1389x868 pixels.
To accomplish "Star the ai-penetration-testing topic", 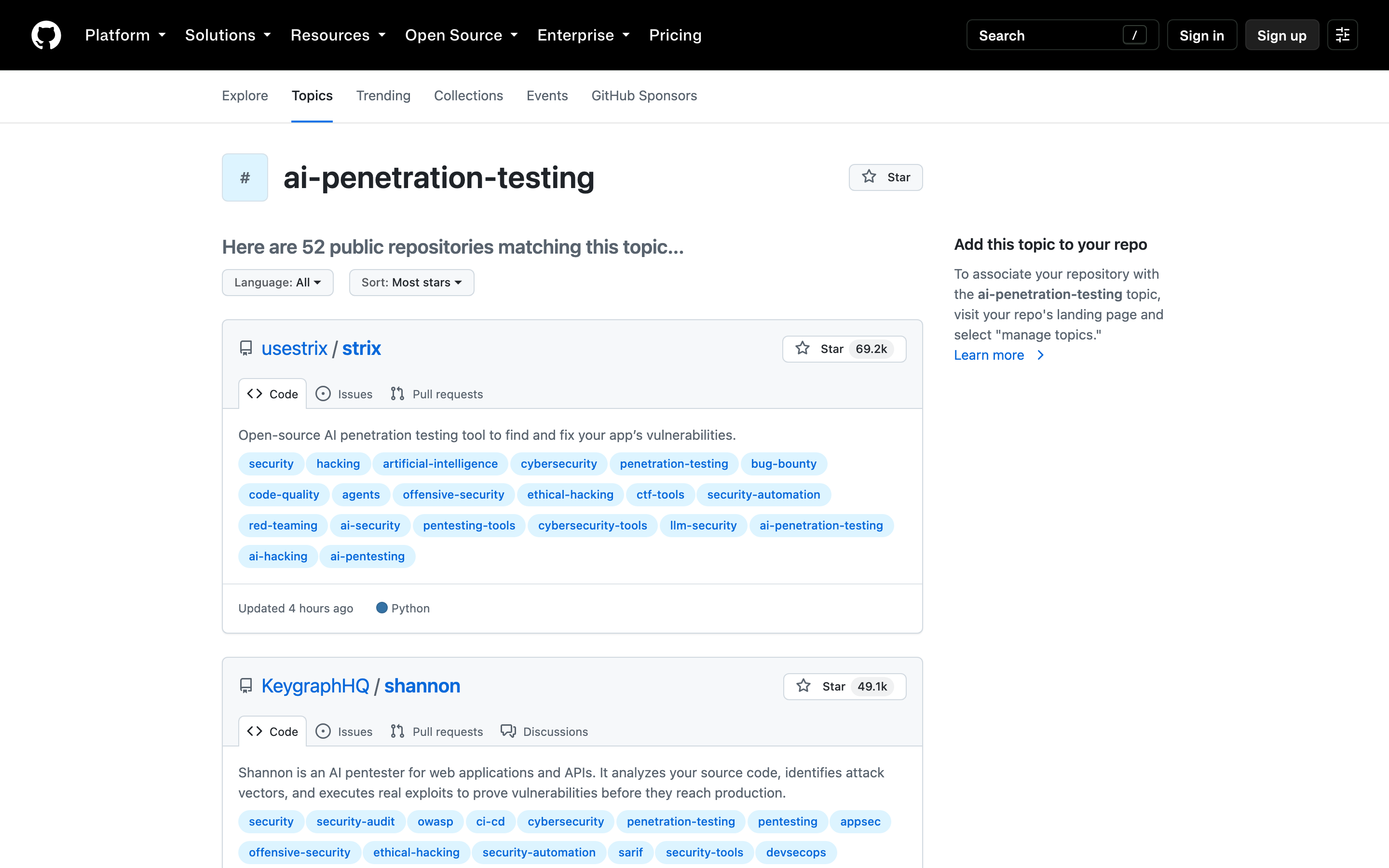I will click(x=885, y=177).
